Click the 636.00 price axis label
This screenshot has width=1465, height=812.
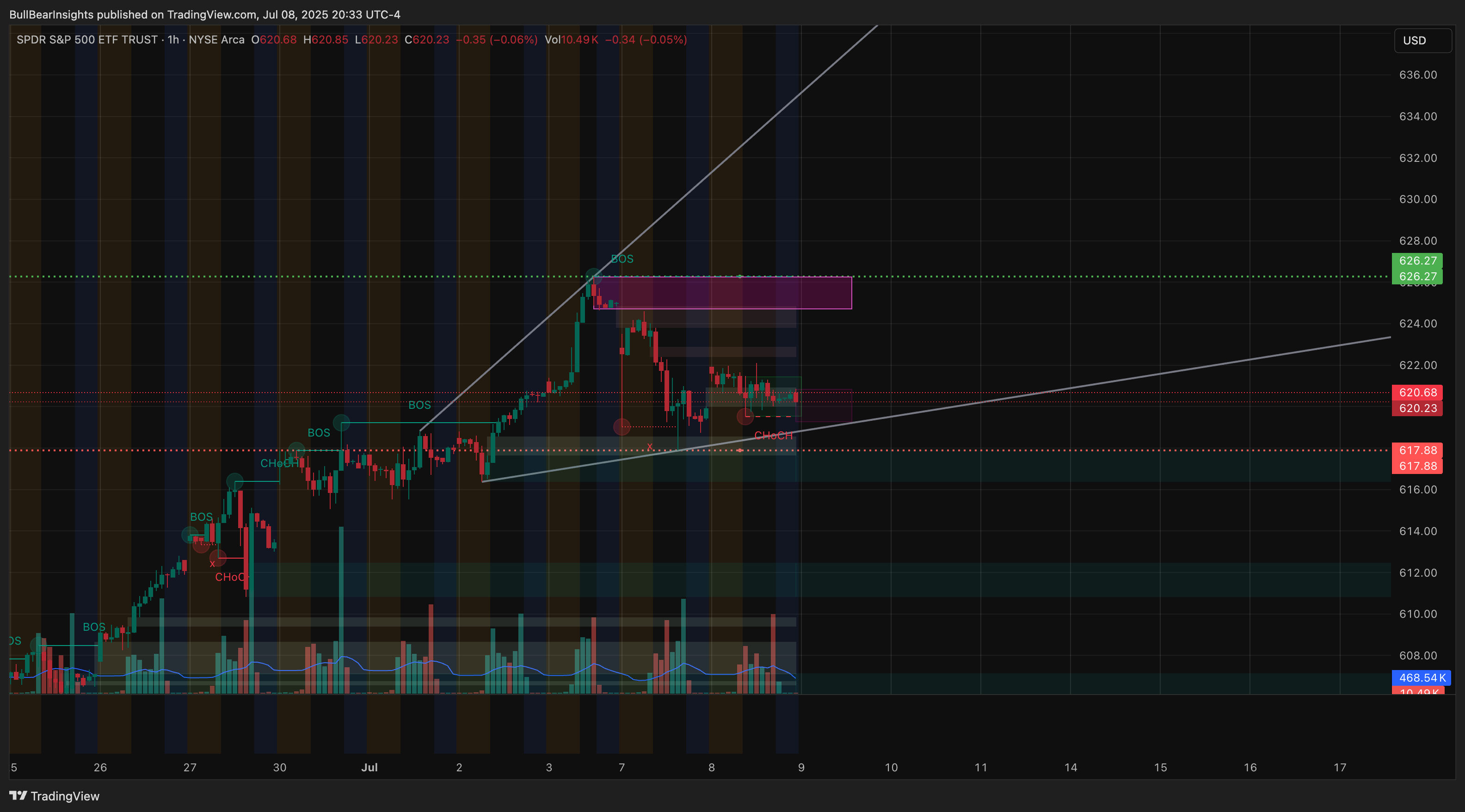1418,75
